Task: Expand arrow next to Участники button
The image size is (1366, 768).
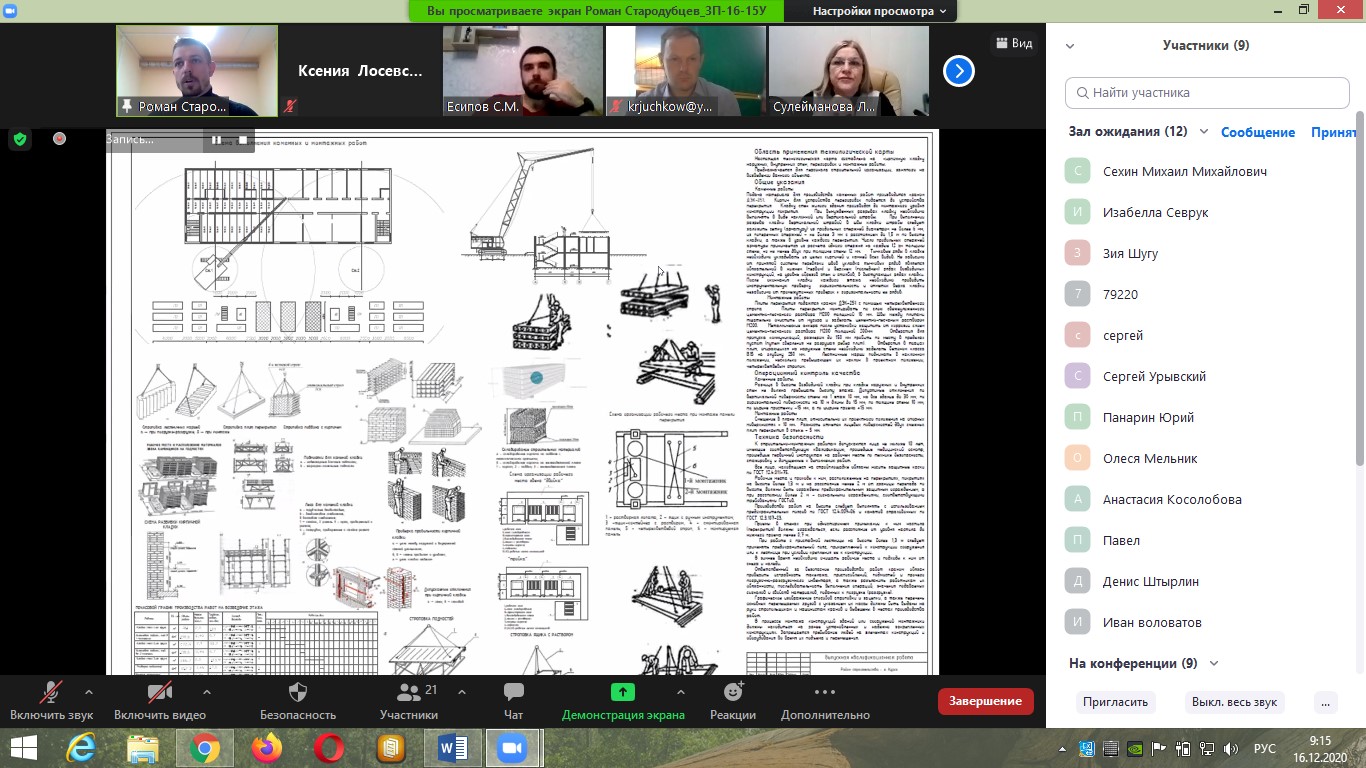Action: coord(464,691)
